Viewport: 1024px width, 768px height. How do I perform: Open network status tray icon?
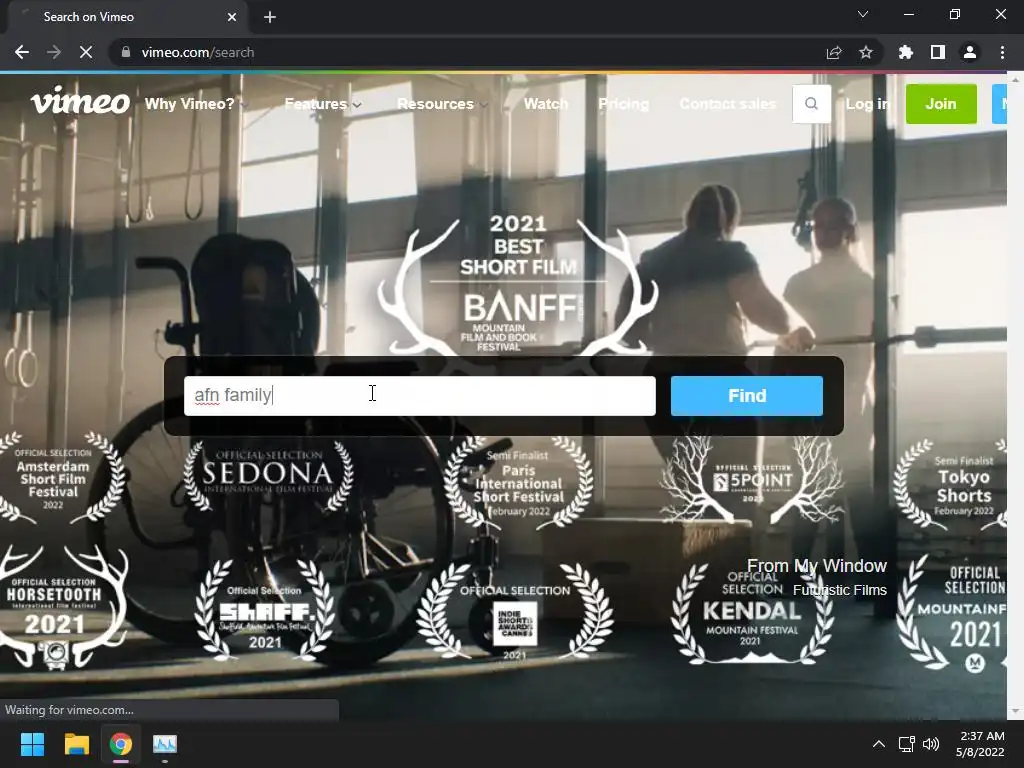coord(906,744)
